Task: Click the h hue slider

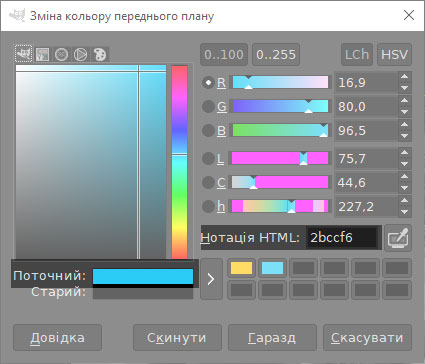Action: tap(280, 206)
